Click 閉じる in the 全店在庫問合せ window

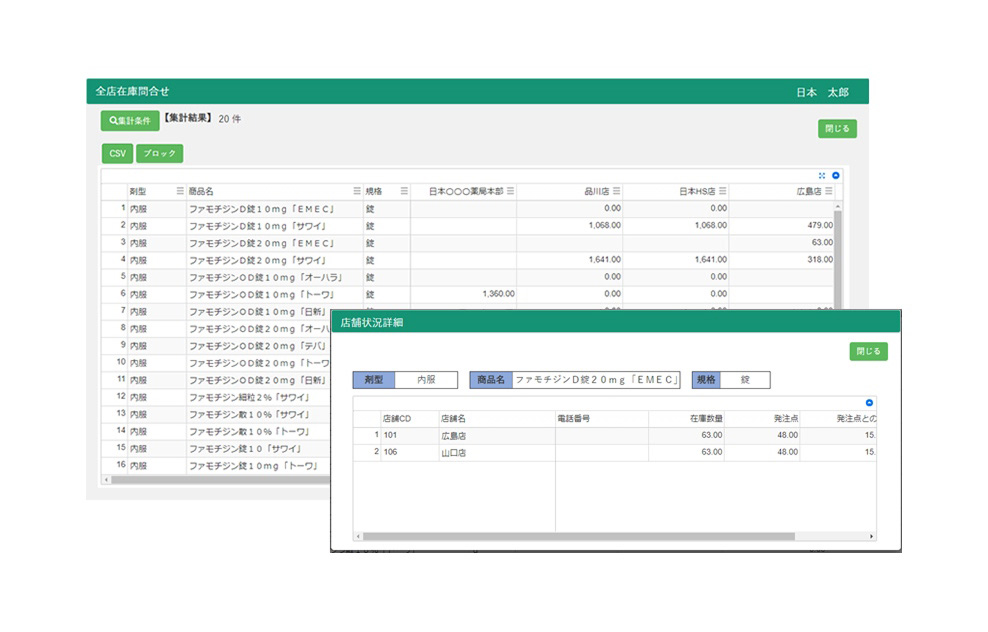[x=837, y=129]
